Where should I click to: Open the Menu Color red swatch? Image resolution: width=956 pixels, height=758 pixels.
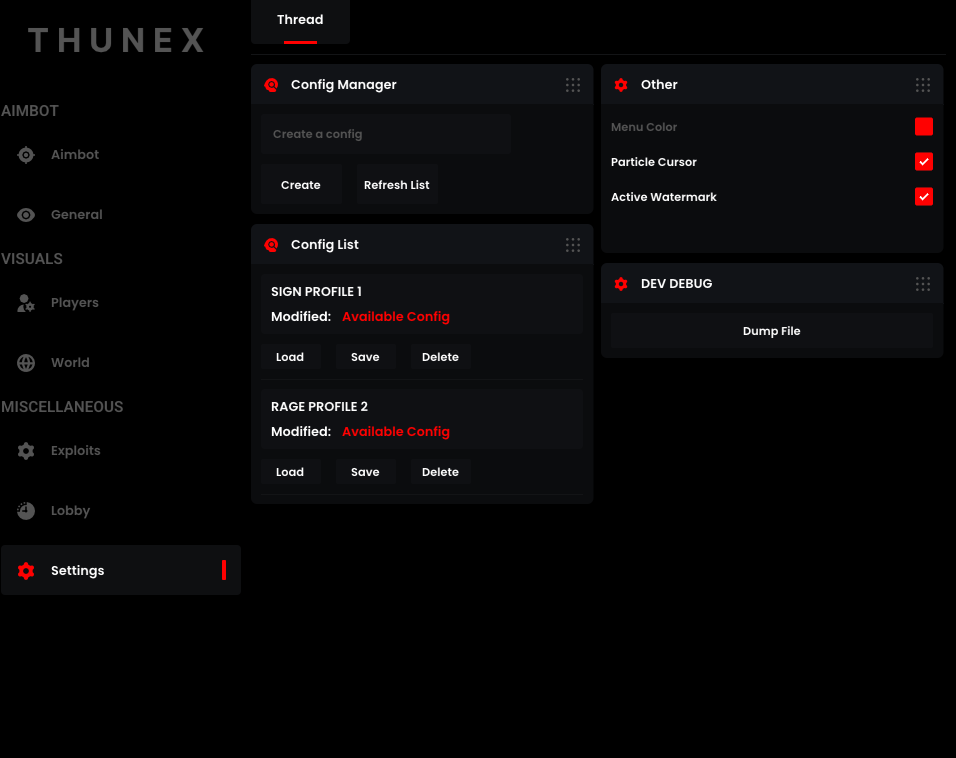[924, 126]
